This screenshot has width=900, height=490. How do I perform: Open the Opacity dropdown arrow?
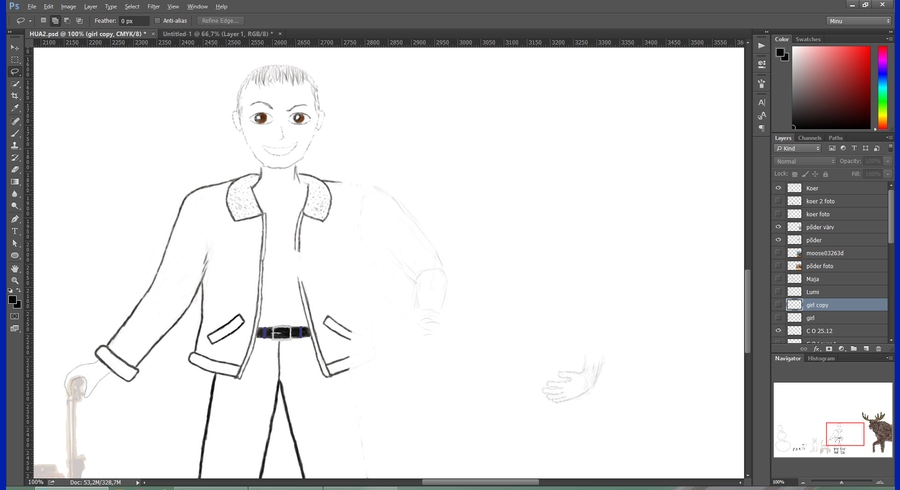tap(887, 161)
